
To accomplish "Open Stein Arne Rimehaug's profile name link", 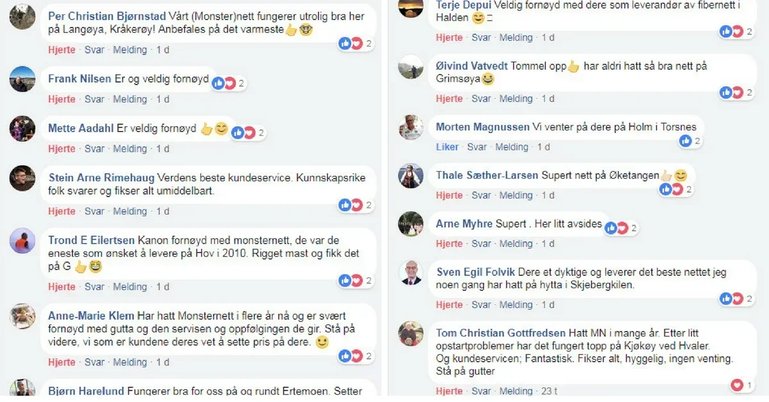I will pyautogui.click(x=101, y=178).
